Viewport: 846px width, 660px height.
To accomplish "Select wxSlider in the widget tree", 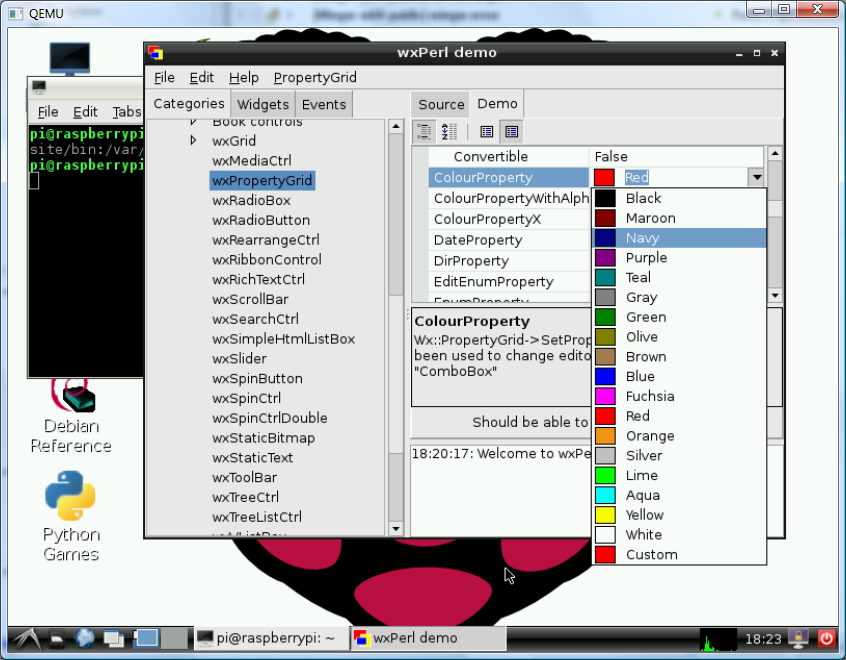I will [x=239, y=359].
